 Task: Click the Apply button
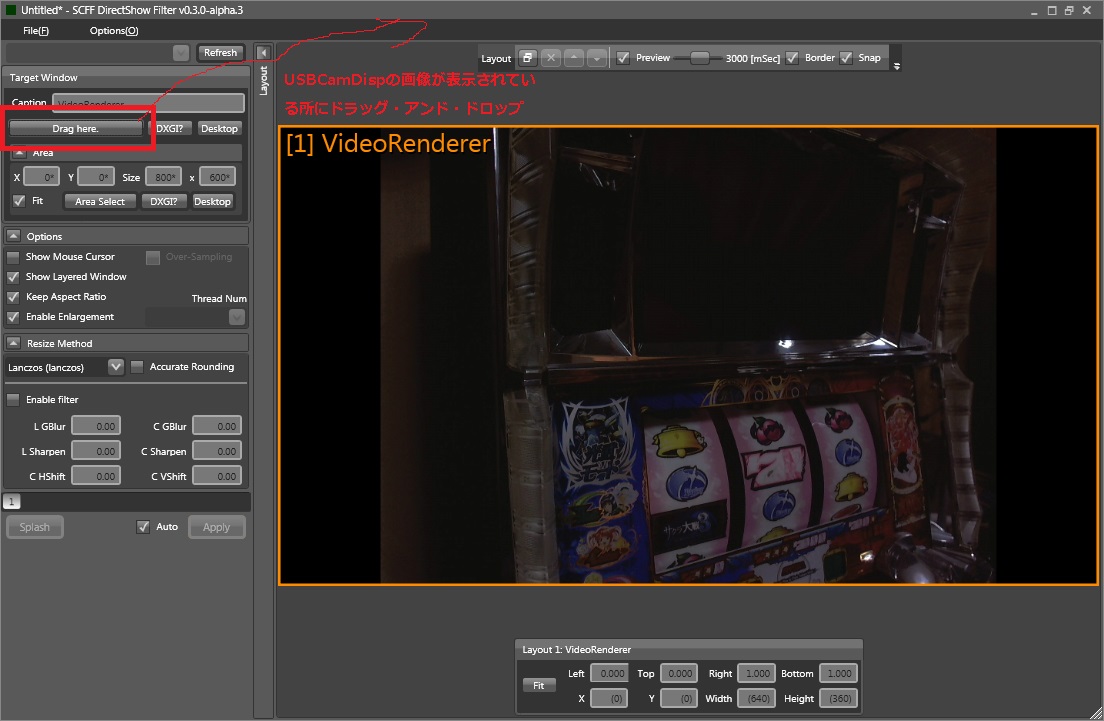click(x=217, y=527)
